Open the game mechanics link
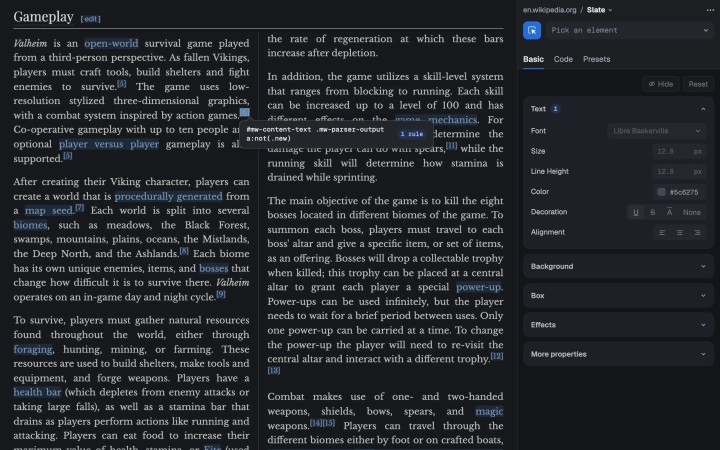The image size is (720, 450). (436, 119)
